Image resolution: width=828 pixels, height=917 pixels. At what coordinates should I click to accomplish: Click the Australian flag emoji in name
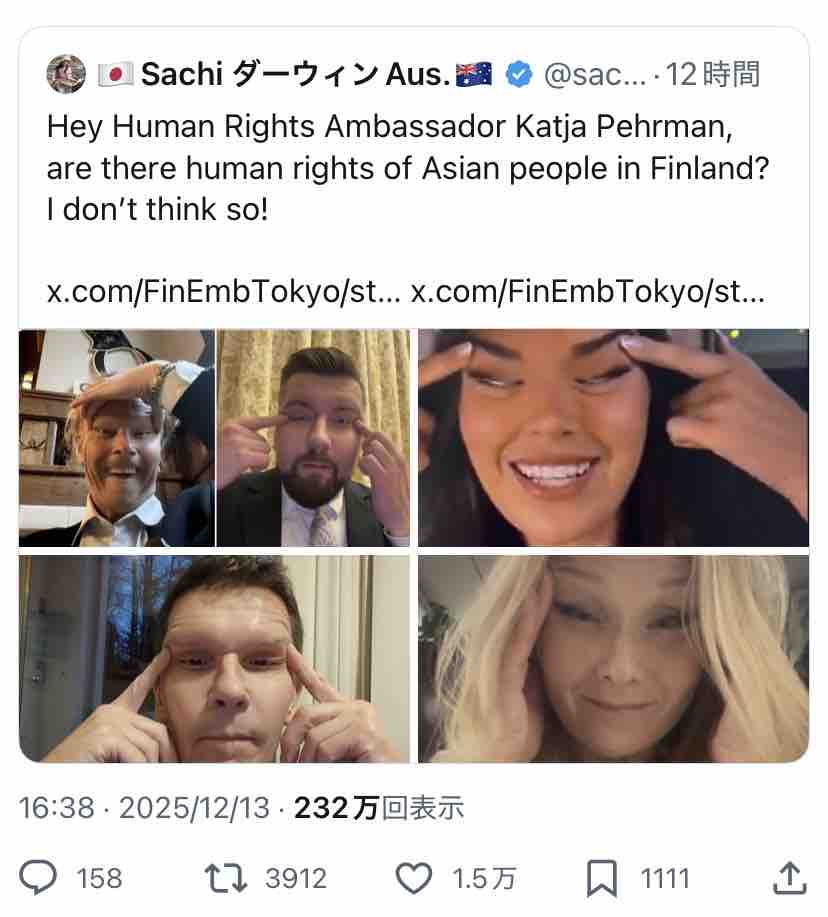point(474,74)
